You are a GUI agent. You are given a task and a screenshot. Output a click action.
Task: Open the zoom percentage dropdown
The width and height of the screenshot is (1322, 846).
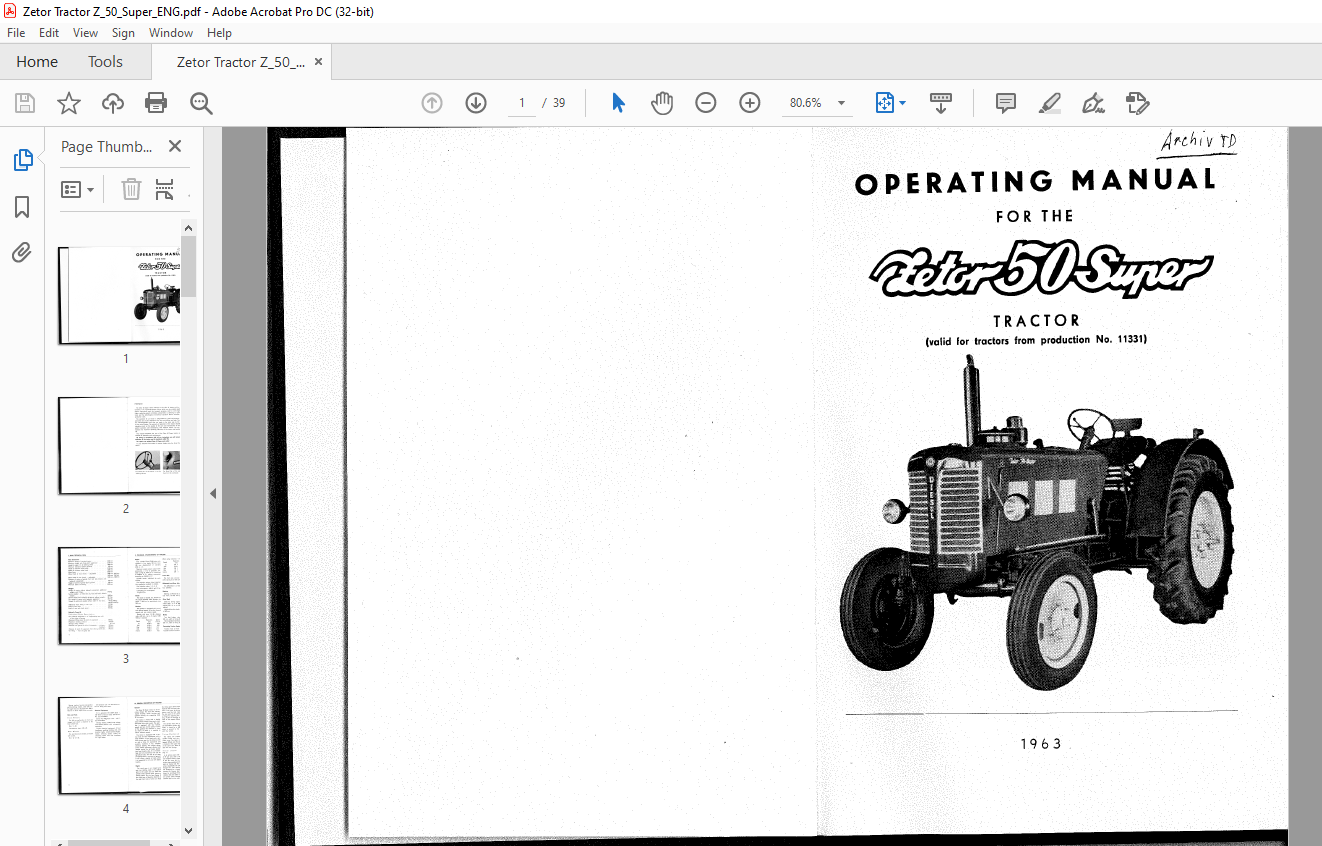(841, 103)
